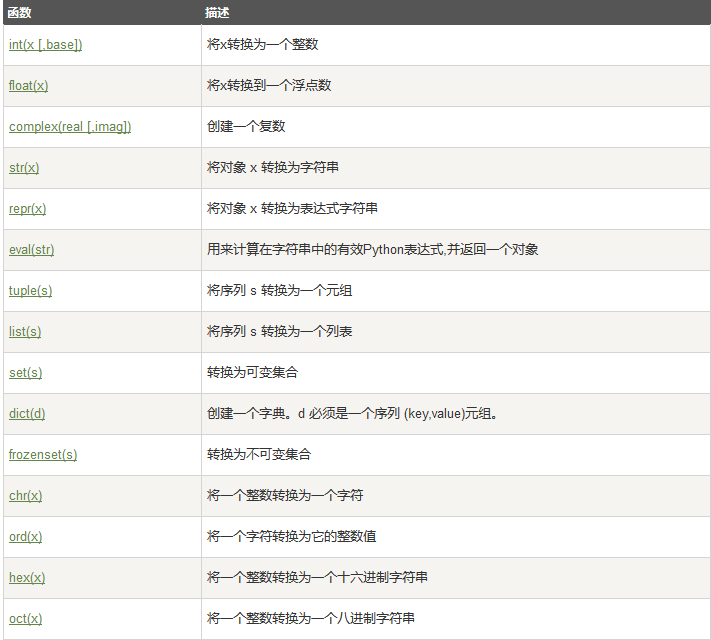Select the 函数 column header
711x640 pixels.
pyautogui.click(x=19, y=13)
